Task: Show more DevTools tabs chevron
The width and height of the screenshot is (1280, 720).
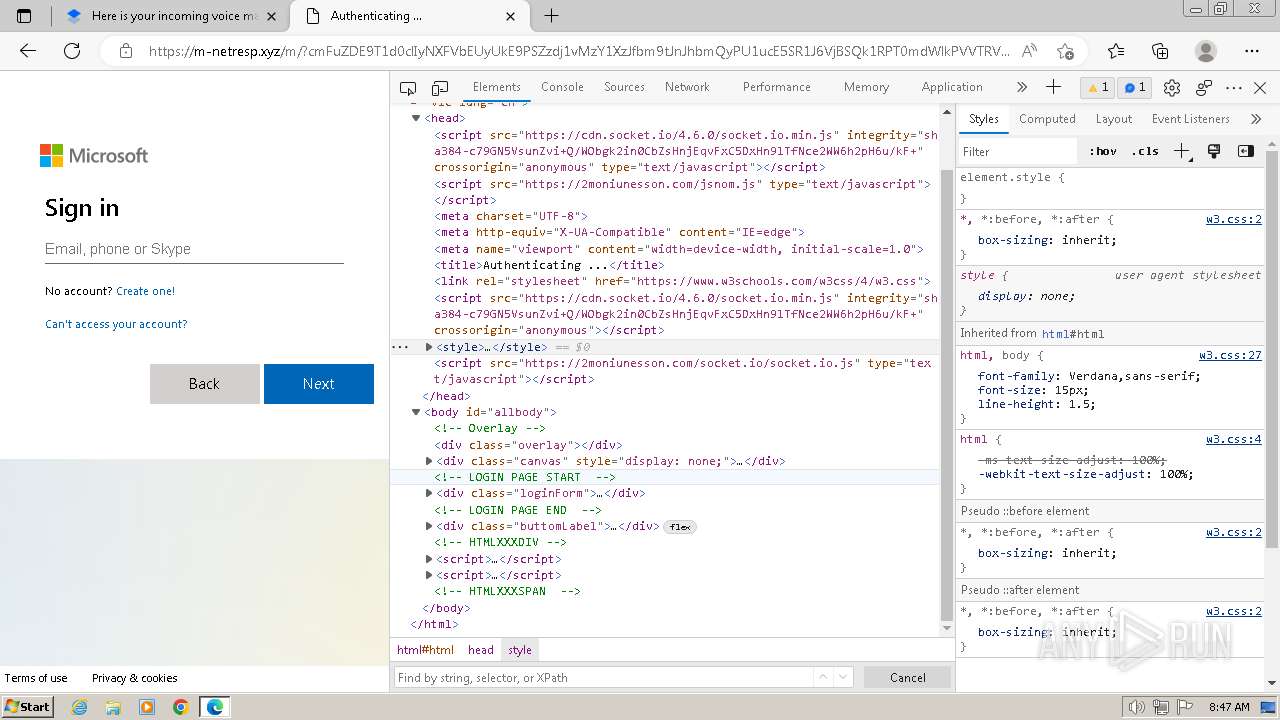Action: click(1021, 87)
